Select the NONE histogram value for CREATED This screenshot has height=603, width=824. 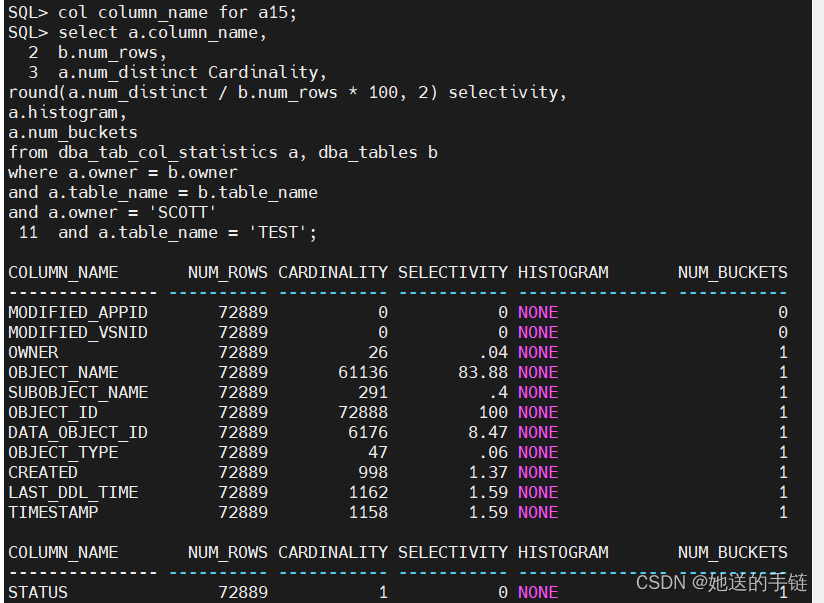(538, 472)
